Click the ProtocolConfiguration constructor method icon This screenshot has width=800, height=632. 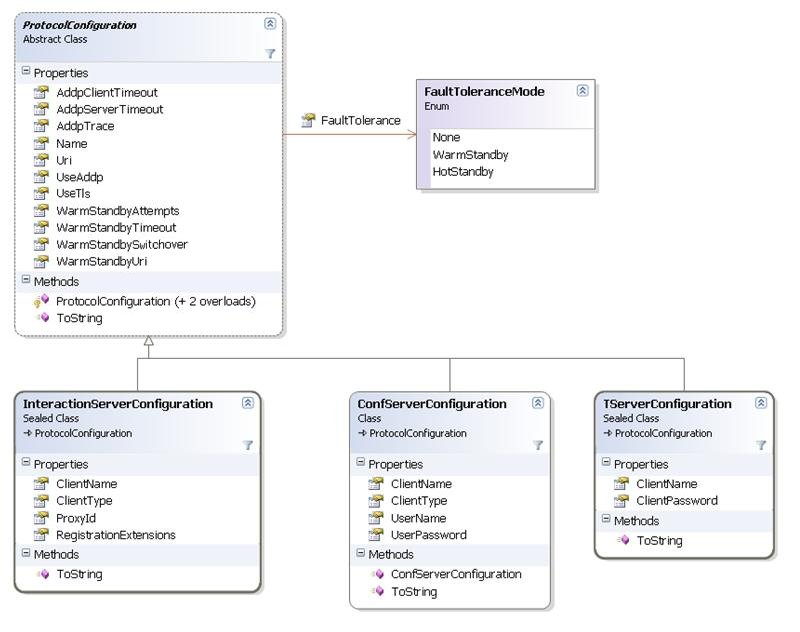point(41,301)
